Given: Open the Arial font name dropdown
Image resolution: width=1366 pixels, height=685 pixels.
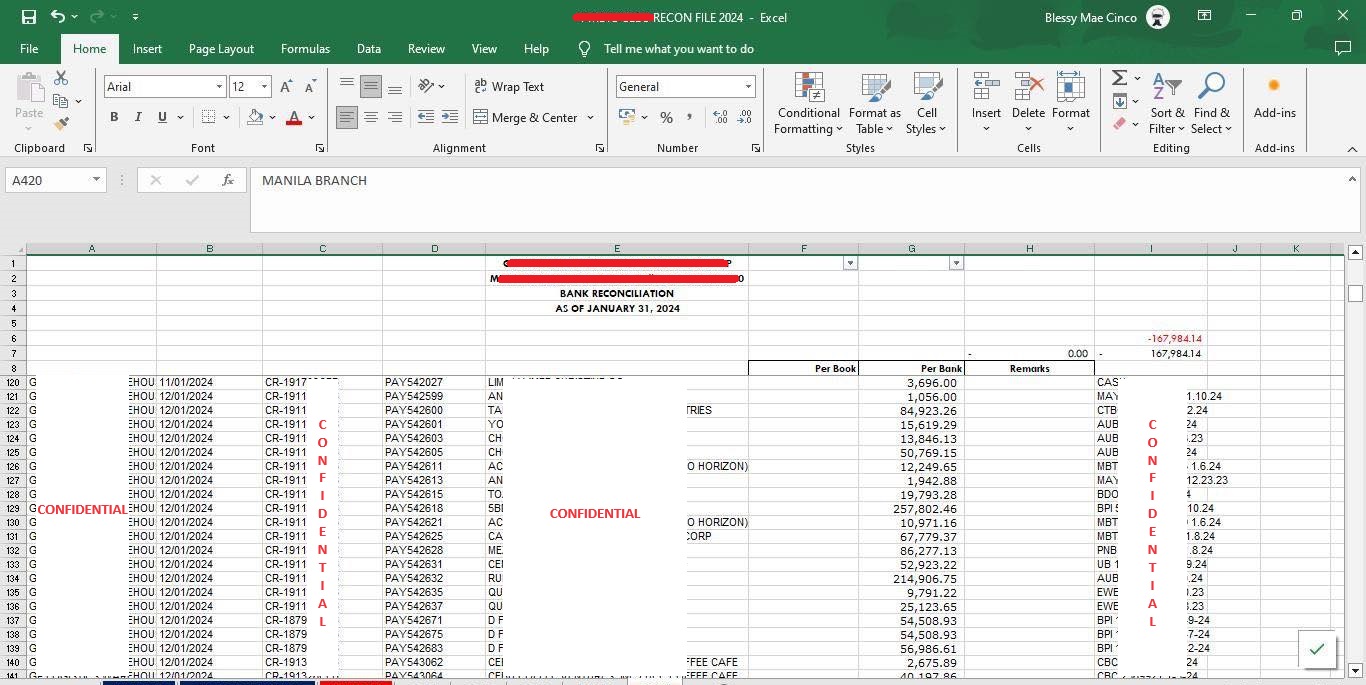Looking at the screenshot, I should [x=219, y=87].
